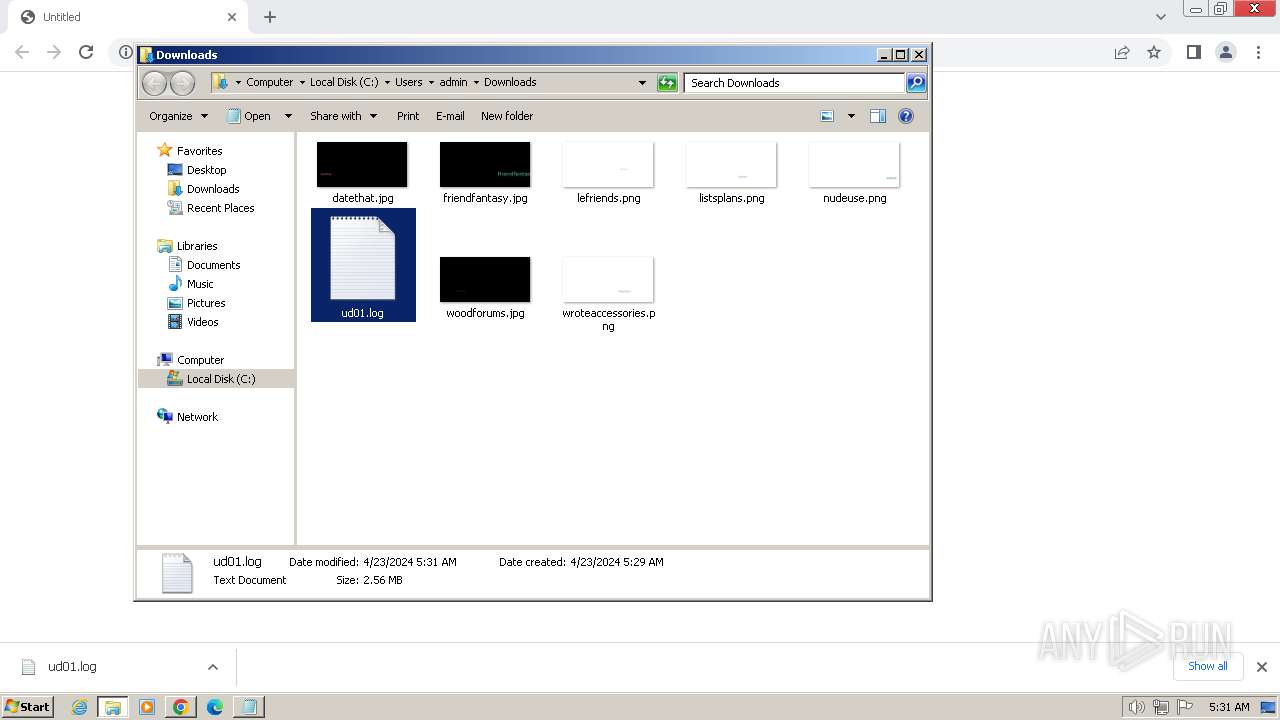
Task: Click the Open toolbar button
Action: point(249,116)
